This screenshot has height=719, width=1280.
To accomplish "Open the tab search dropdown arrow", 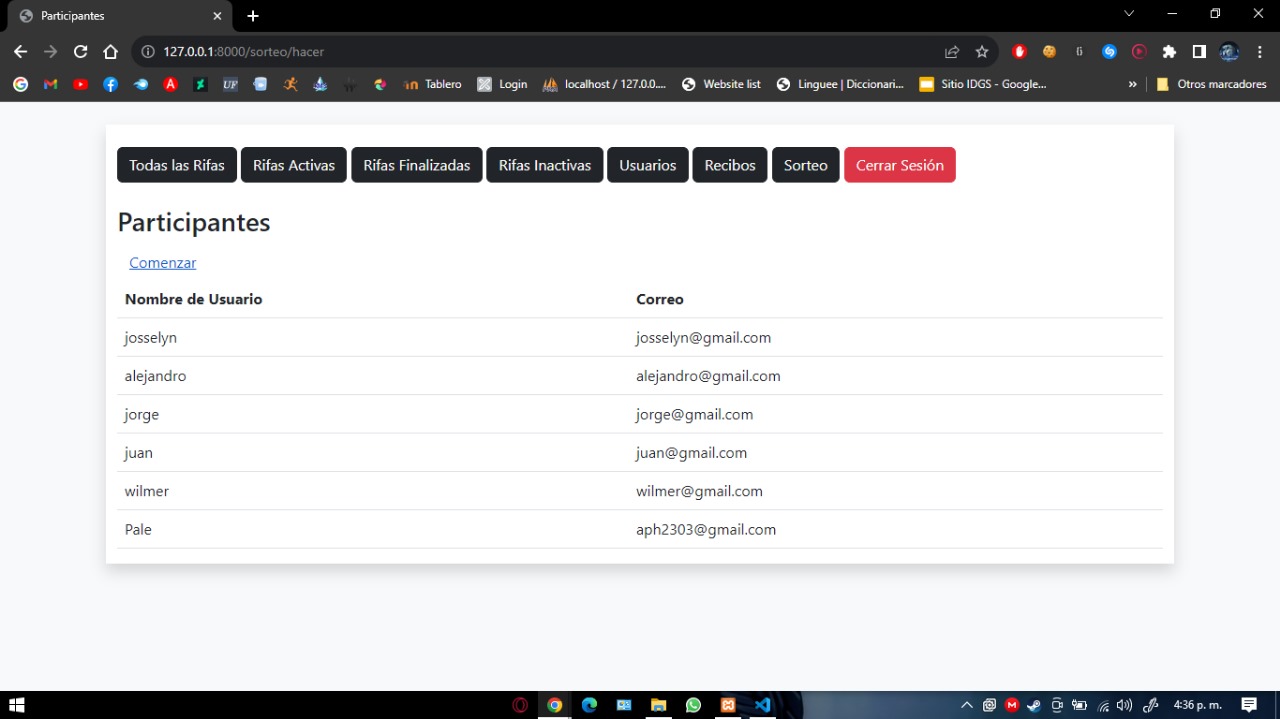I will pyautogui.click(x=1129, y=14).
